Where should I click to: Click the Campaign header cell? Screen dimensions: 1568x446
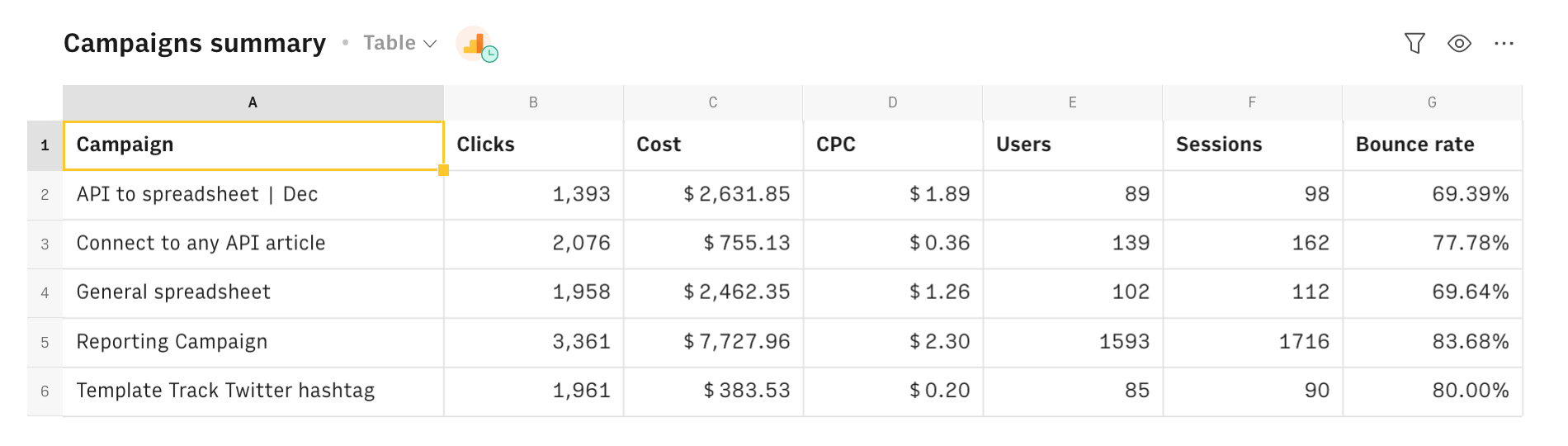253,145
